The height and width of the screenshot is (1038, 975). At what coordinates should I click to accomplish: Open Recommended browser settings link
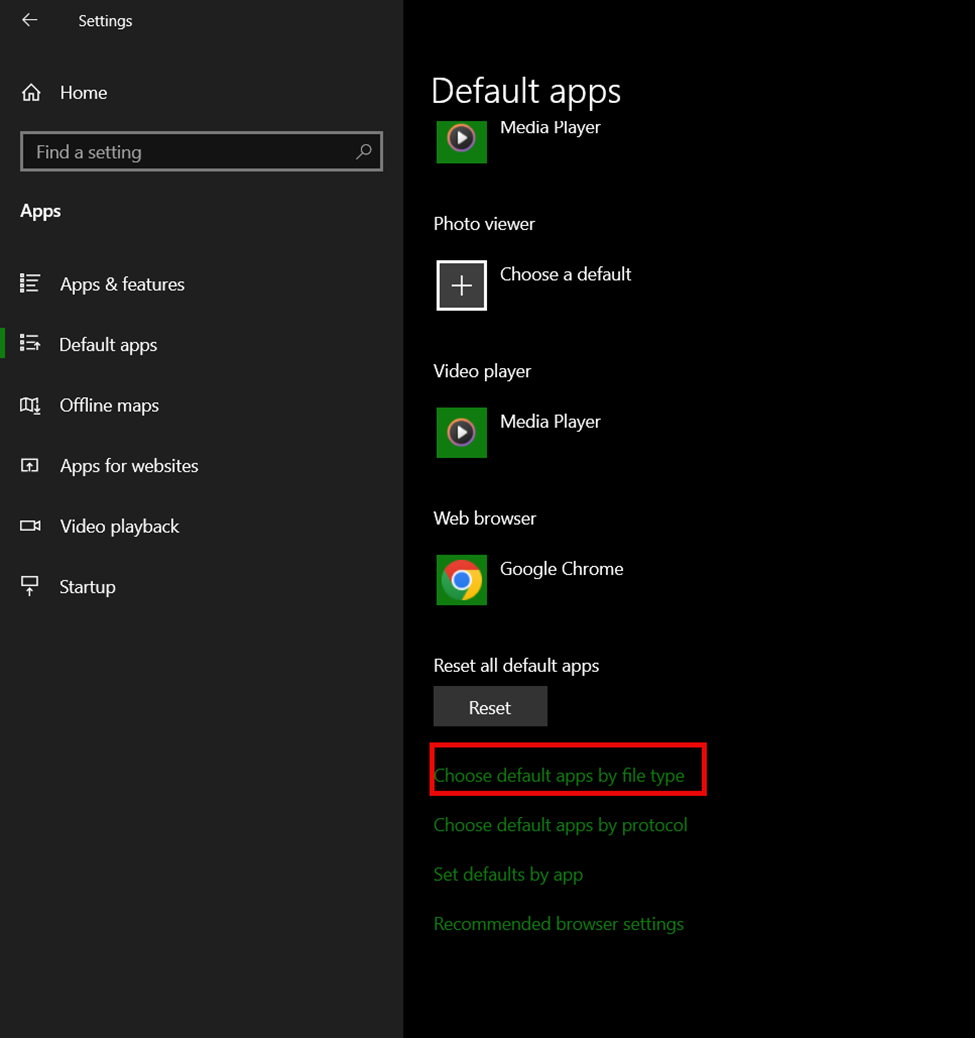coord(558,924)
